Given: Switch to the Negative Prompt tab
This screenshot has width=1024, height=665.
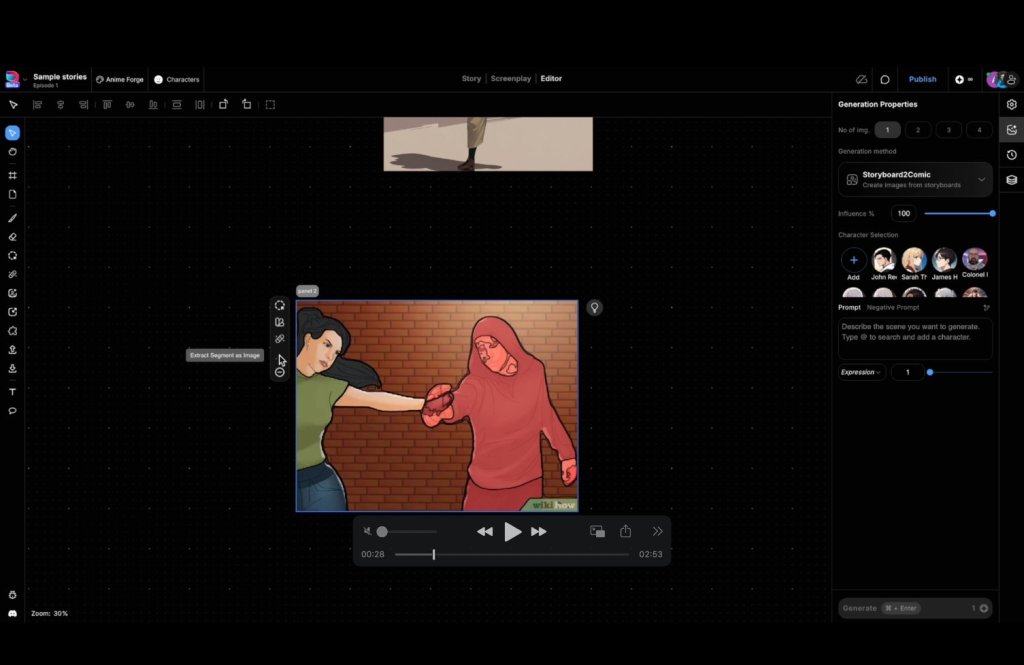Looking at the screenshot, I should 893,308.
